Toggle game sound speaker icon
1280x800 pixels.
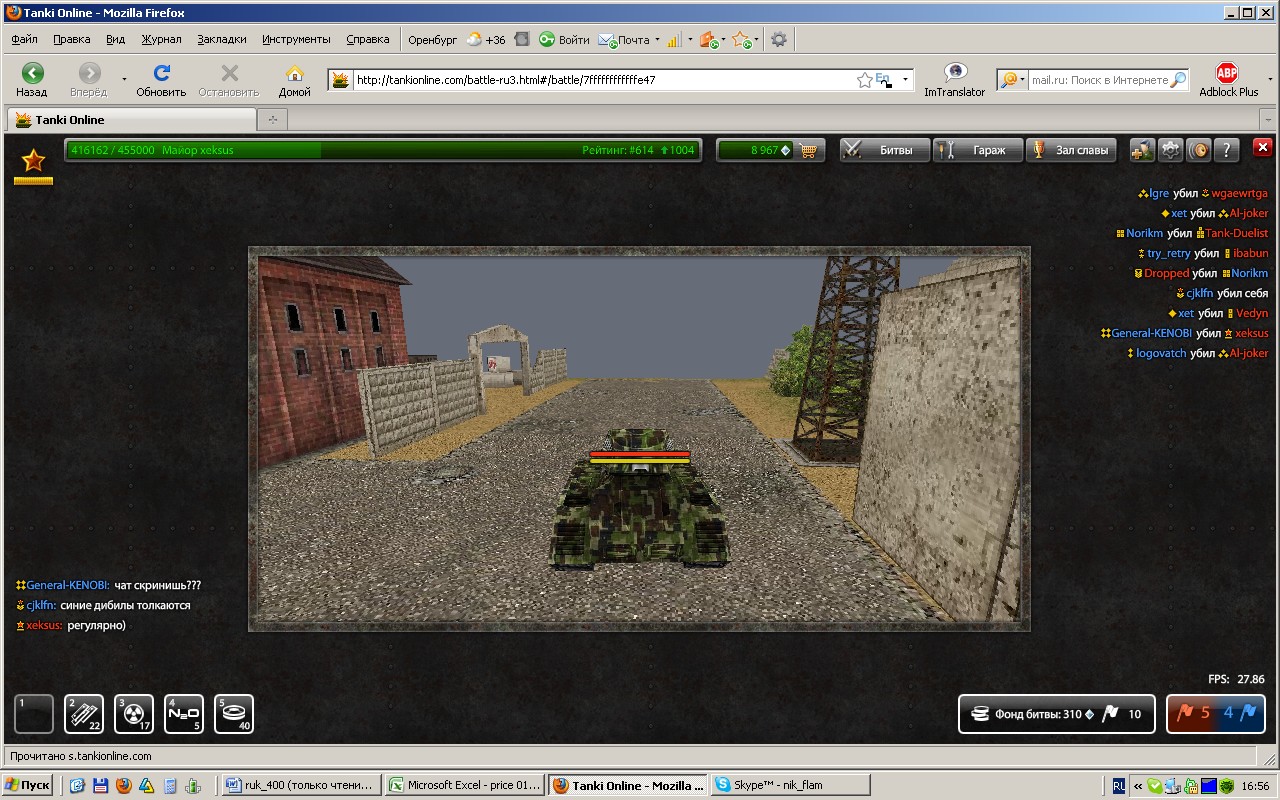(1198, 150)
